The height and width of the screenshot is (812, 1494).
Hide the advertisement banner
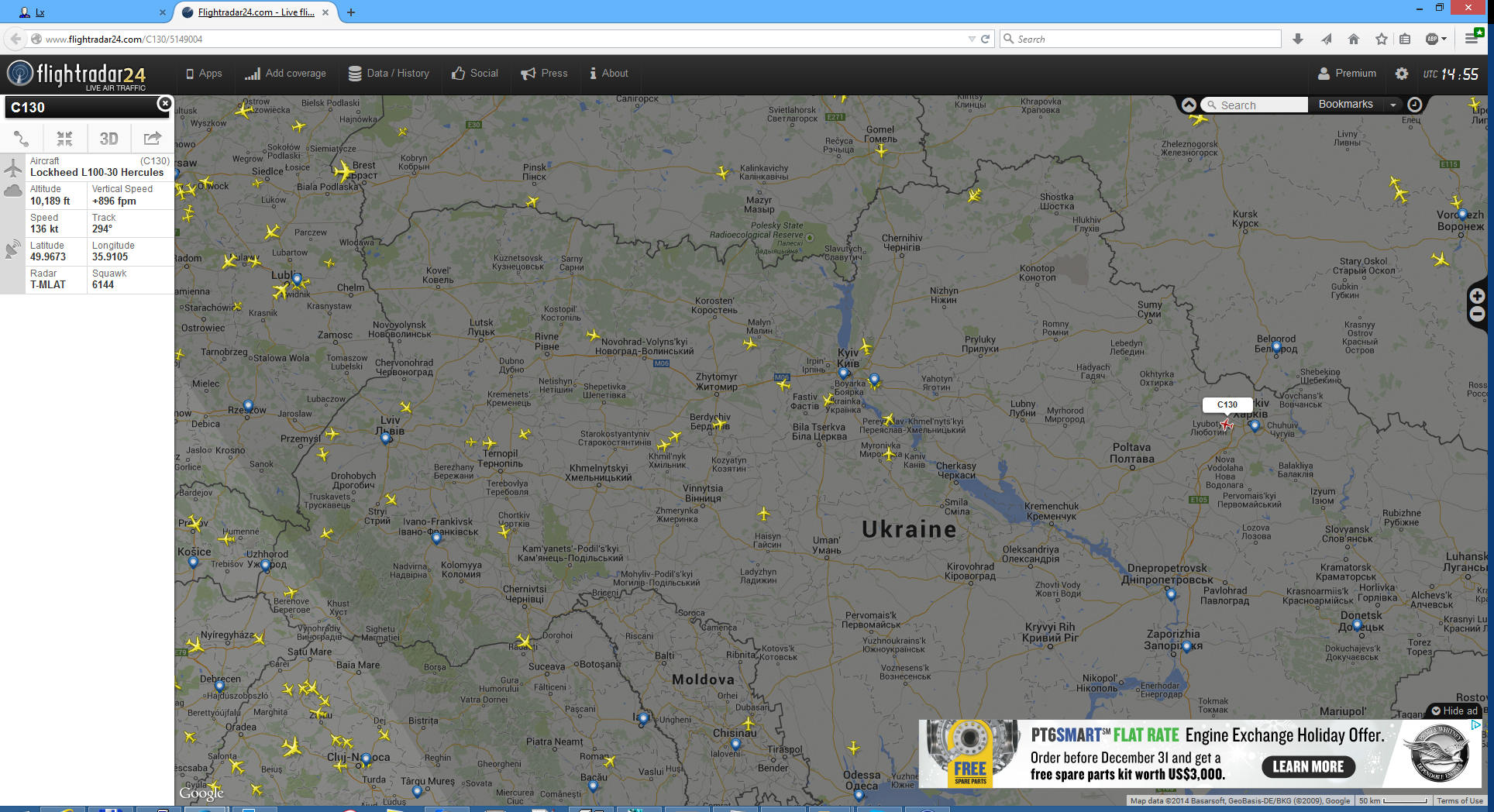click(1454, 710)
